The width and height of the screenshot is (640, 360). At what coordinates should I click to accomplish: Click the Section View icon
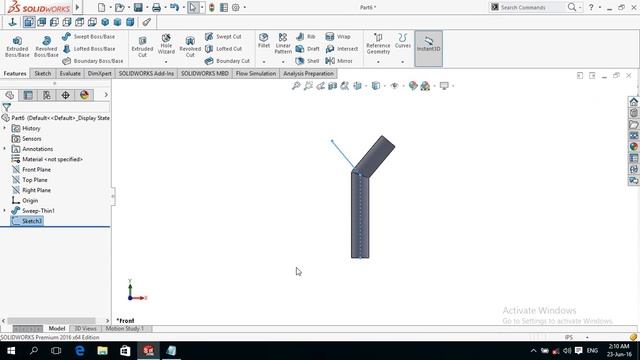[333, 86]
